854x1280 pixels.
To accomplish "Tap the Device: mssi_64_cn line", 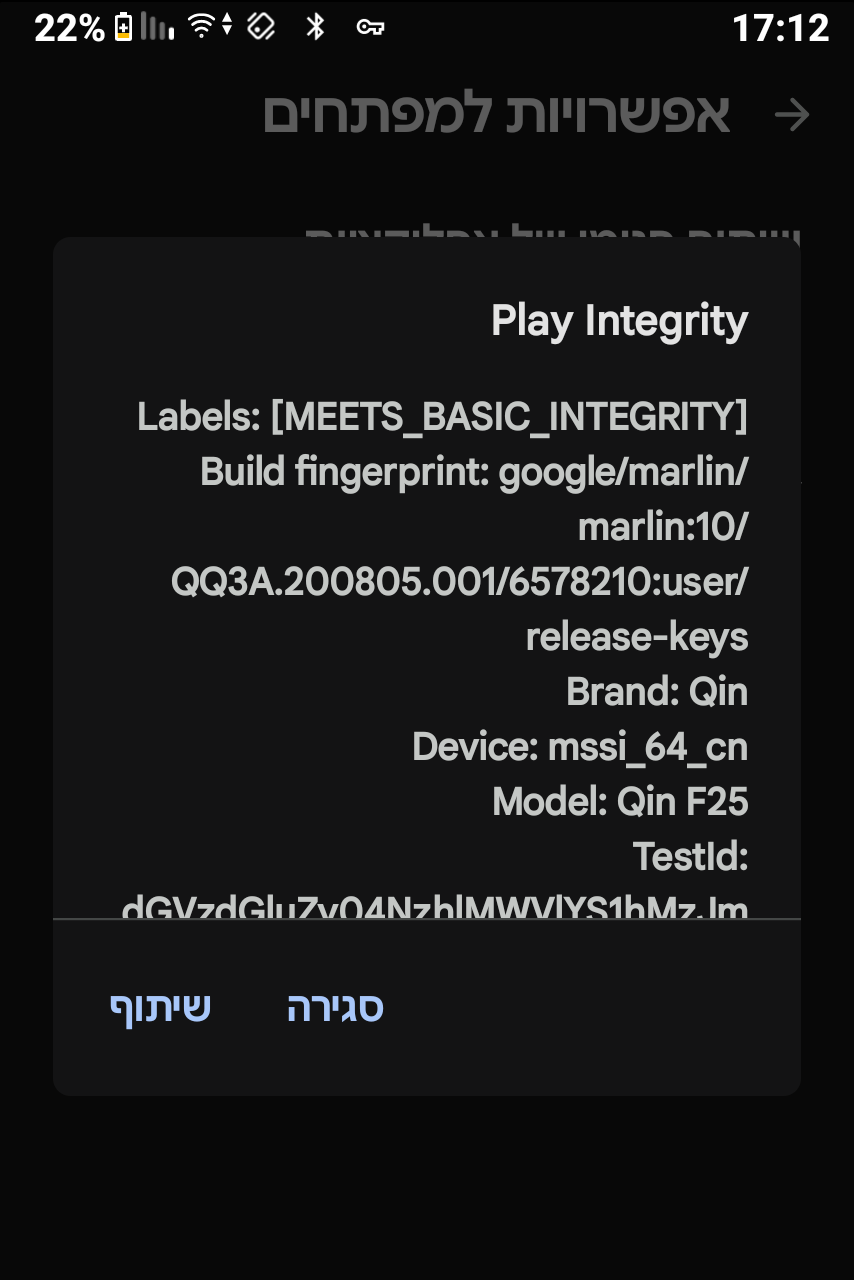I will (579, 746).
